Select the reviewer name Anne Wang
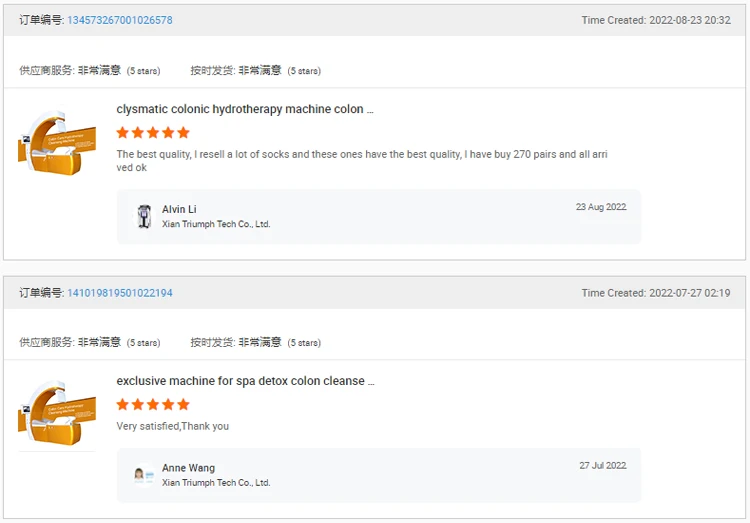The height and width of the screenshot is (523, 750). pyautogui.click(x=188, y=468)
